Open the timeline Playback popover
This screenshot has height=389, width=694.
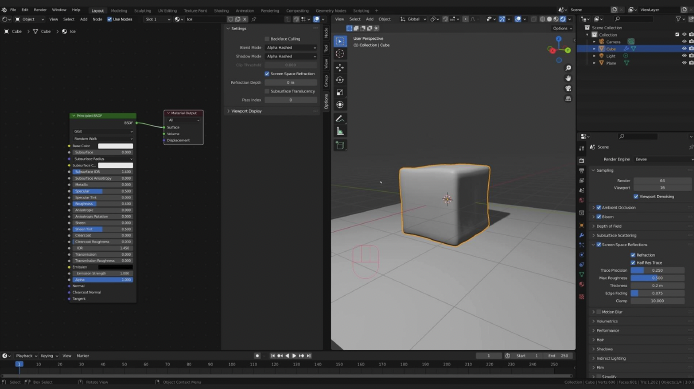[x=26, y=356]
